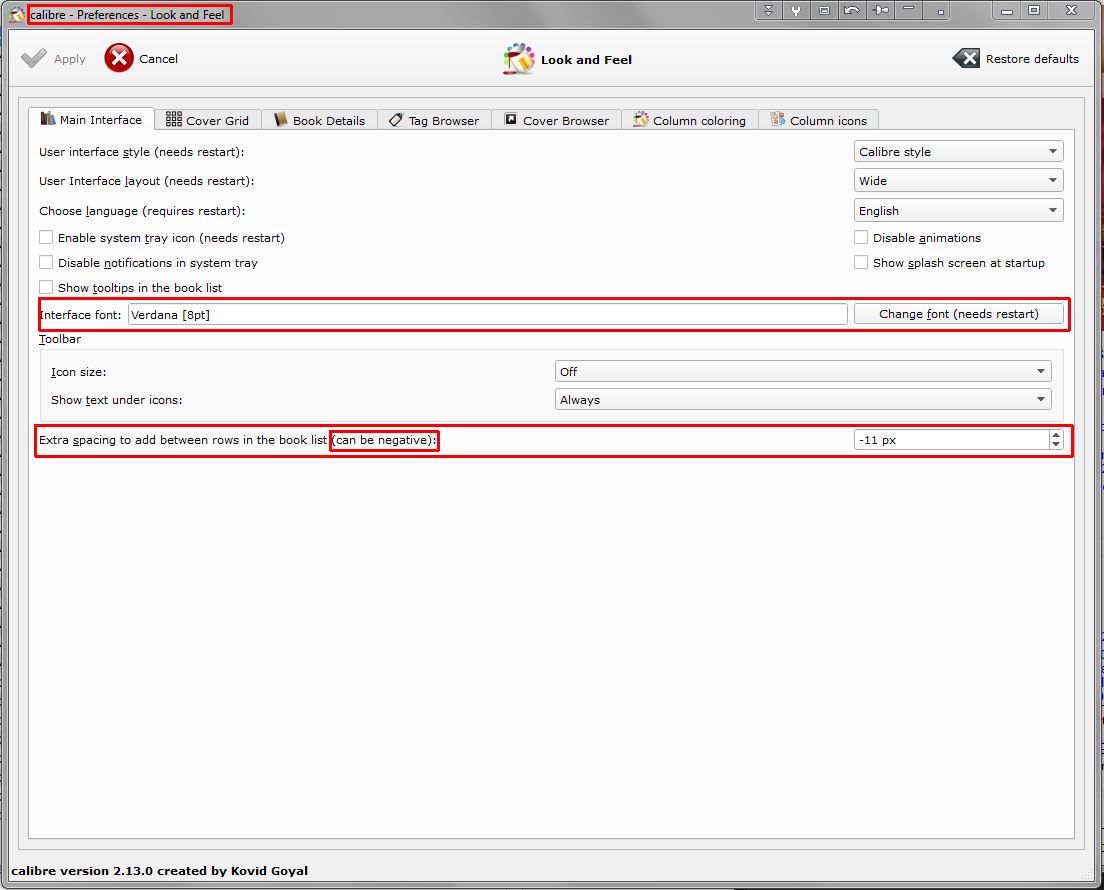Enable Show splash screen at startup

coord(860,262)
